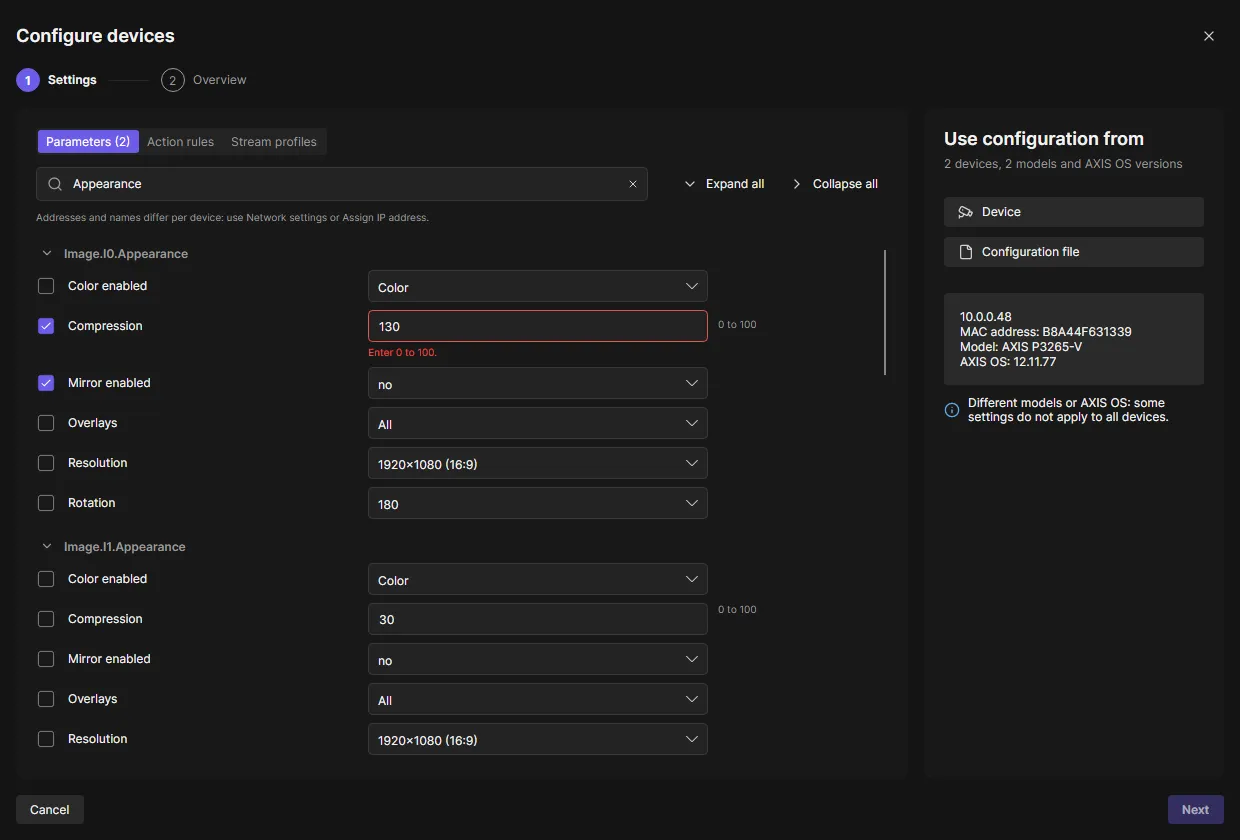Image resolution: width=1240 pixels, height=840 pixels.
Task: Enable I0 Color enabled checkbox
Action: pos(46,286)
